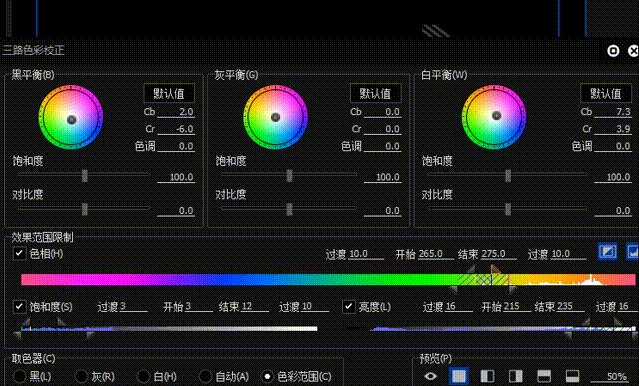Click gray balance 饱和度 slider handle
Image resolution: width=639 pixels, height=386 pixels.
[289, 176]
